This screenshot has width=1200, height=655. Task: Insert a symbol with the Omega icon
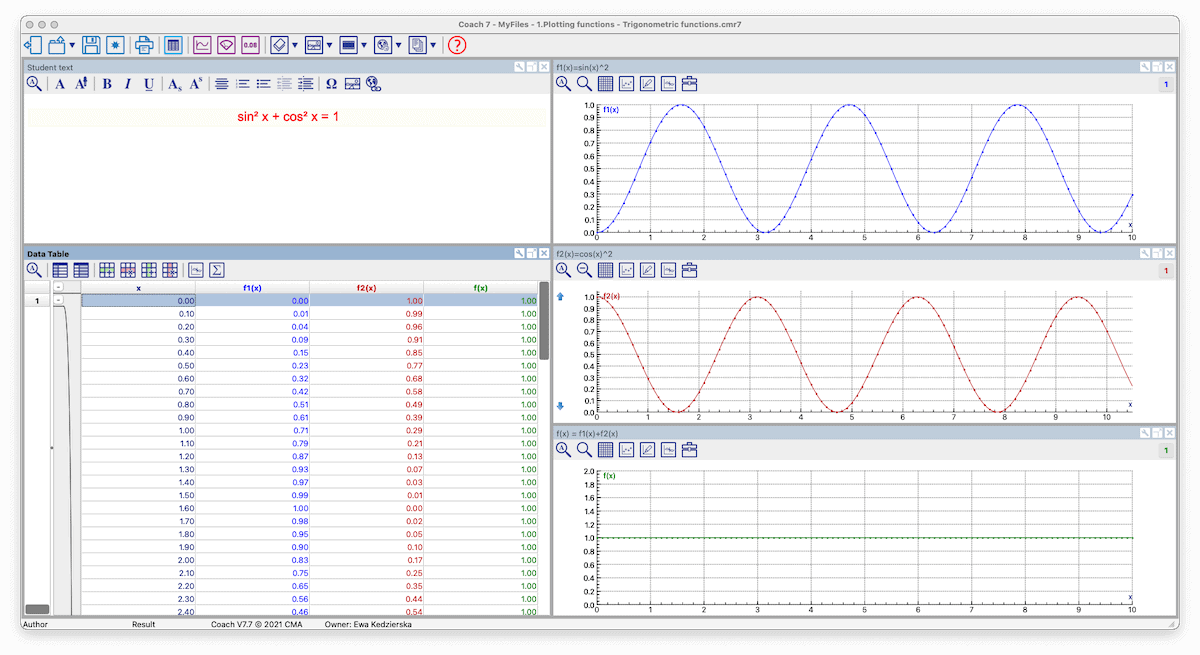(x=331, y=84)
